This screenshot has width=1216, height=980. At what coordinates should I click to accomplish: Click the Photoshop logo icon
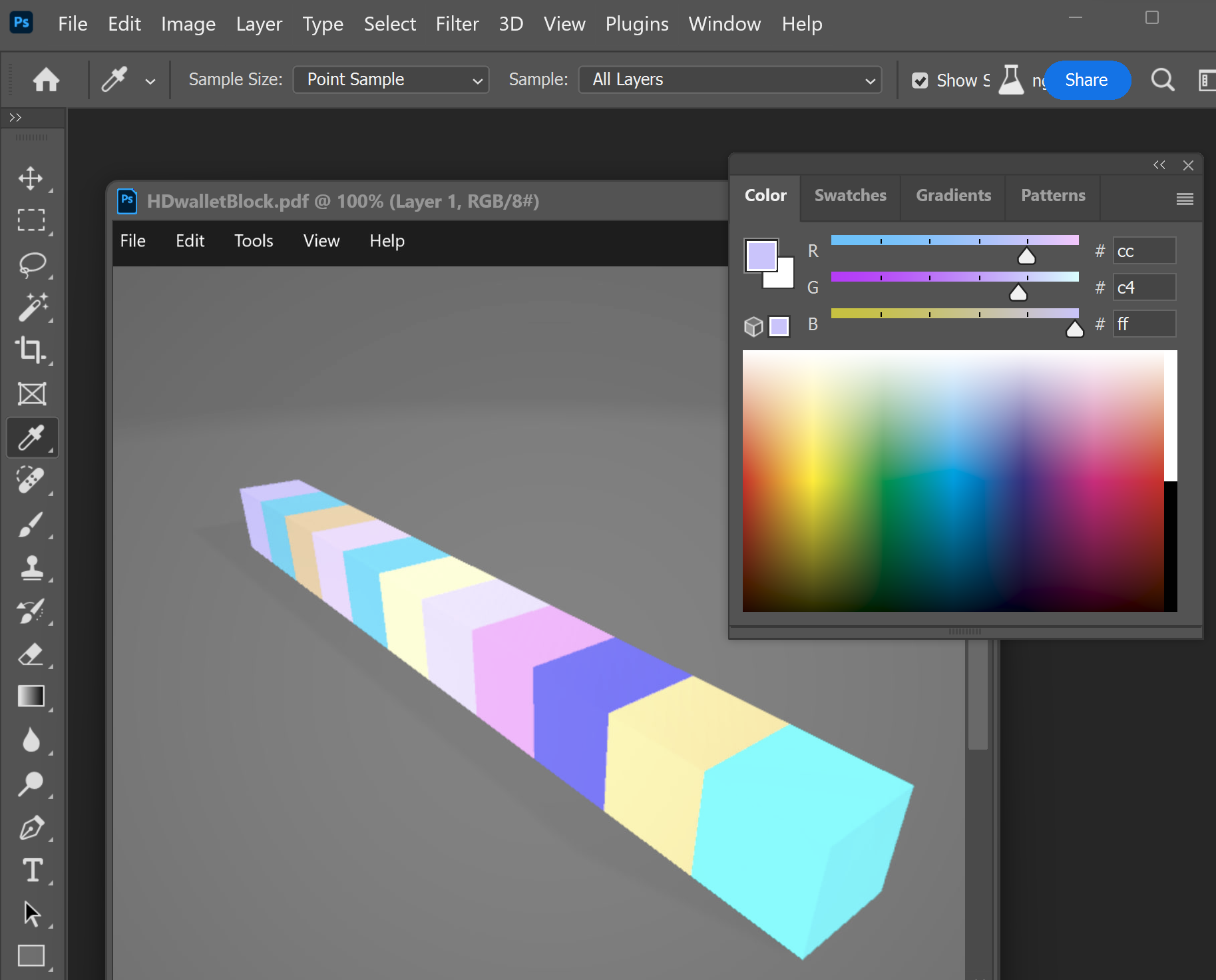point(21,23)
